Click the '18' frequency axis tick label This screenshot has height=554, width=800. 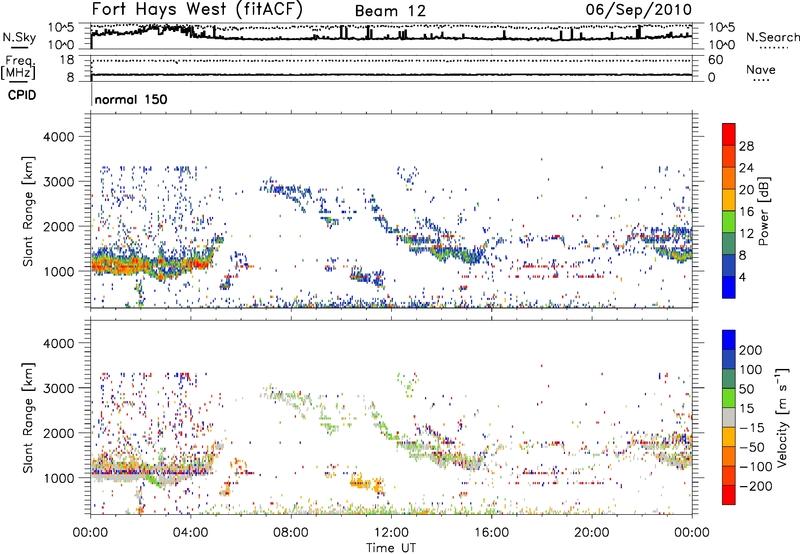tap(67, 60)
